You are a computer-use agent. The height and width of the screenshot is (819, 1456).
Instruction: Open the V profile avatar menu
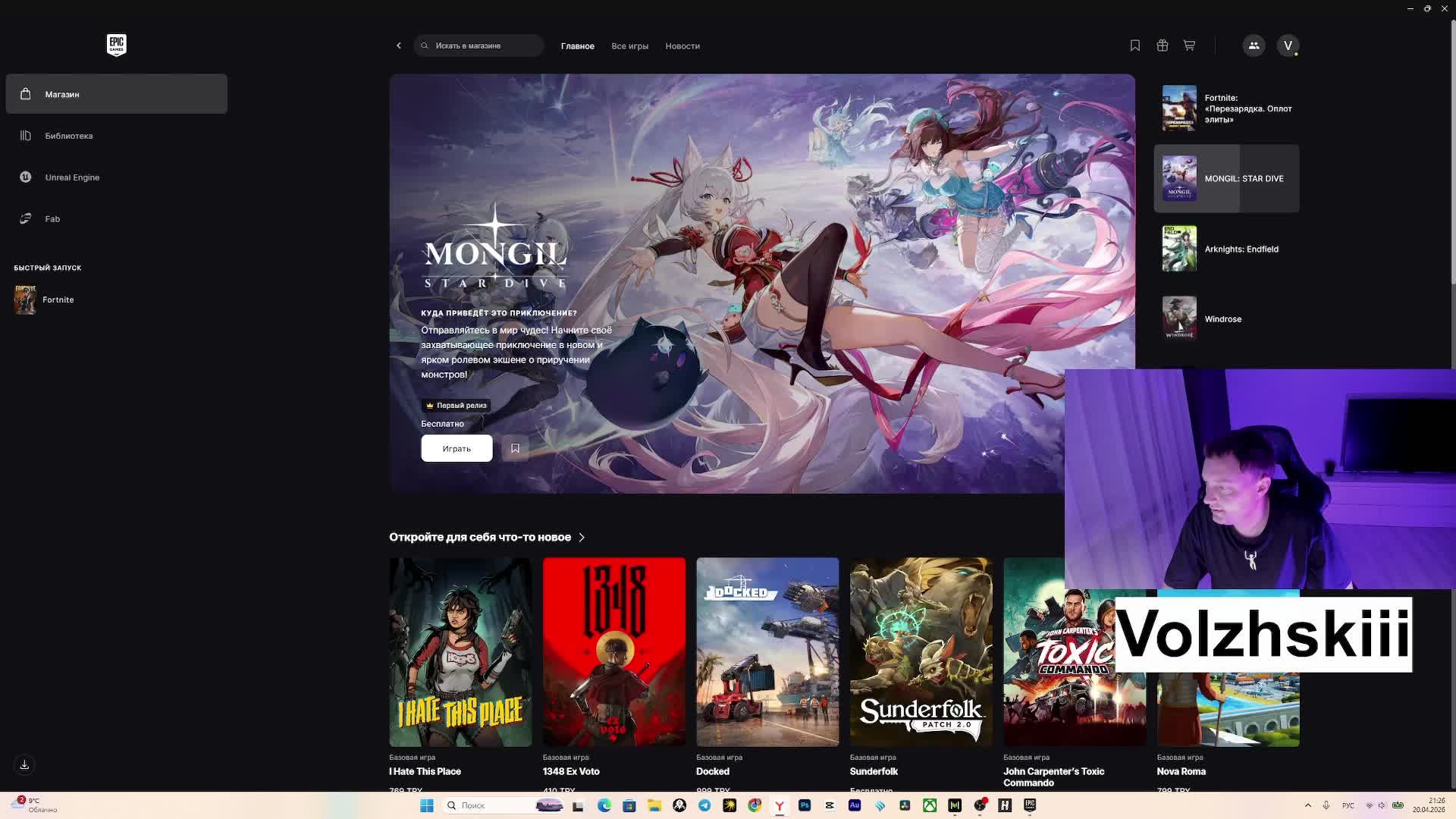coord(1287,45)
